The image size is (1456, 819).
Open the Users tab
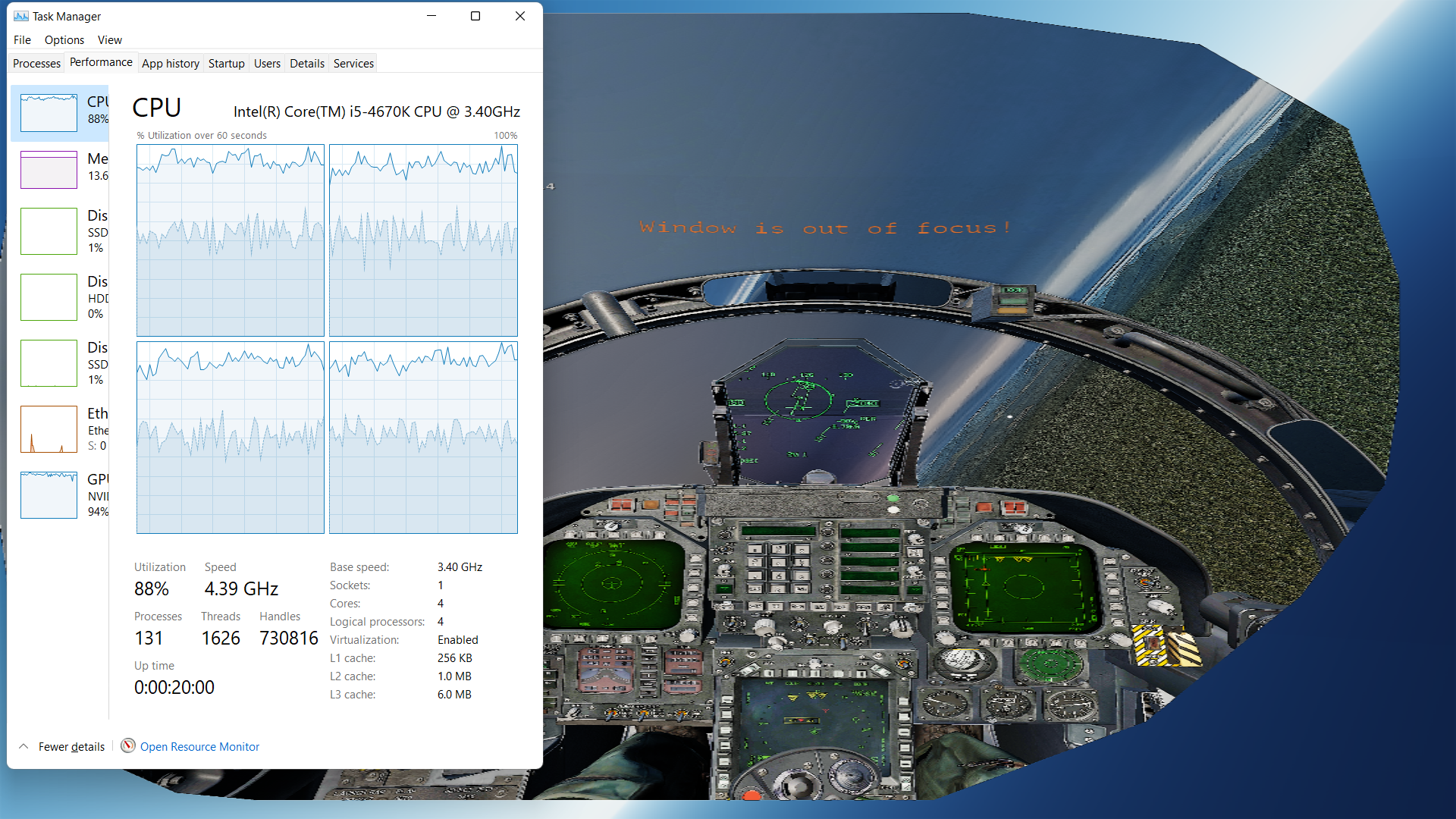267,64
